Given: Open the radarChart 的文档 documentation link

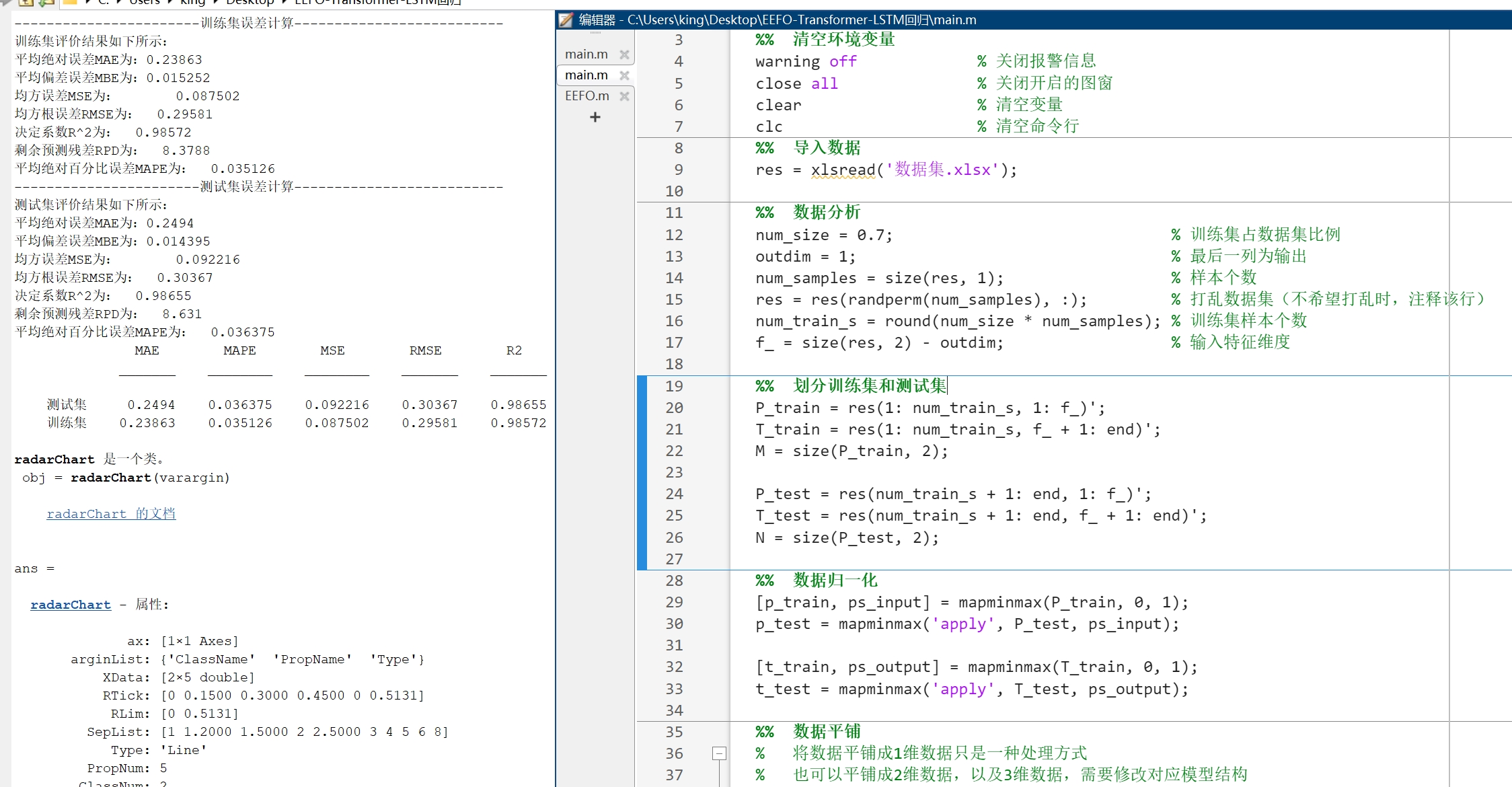Looking at the screenshot, I should click(x=111, y=514).
